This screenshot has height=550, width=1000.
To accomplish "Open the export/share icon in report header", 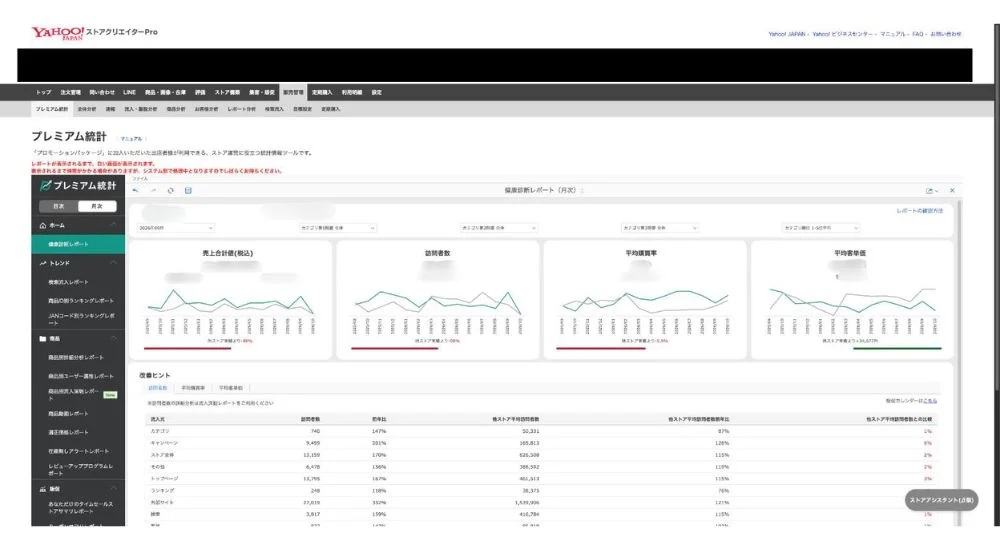I will pos(931,191).
